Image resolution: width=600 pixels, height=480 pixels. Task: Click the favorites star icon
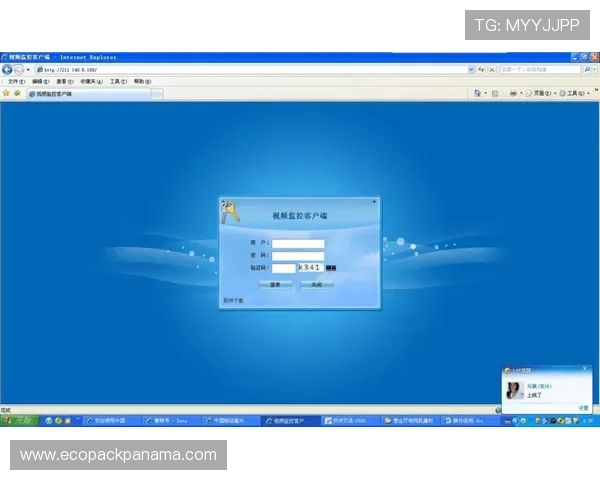(x=6, y=93)
